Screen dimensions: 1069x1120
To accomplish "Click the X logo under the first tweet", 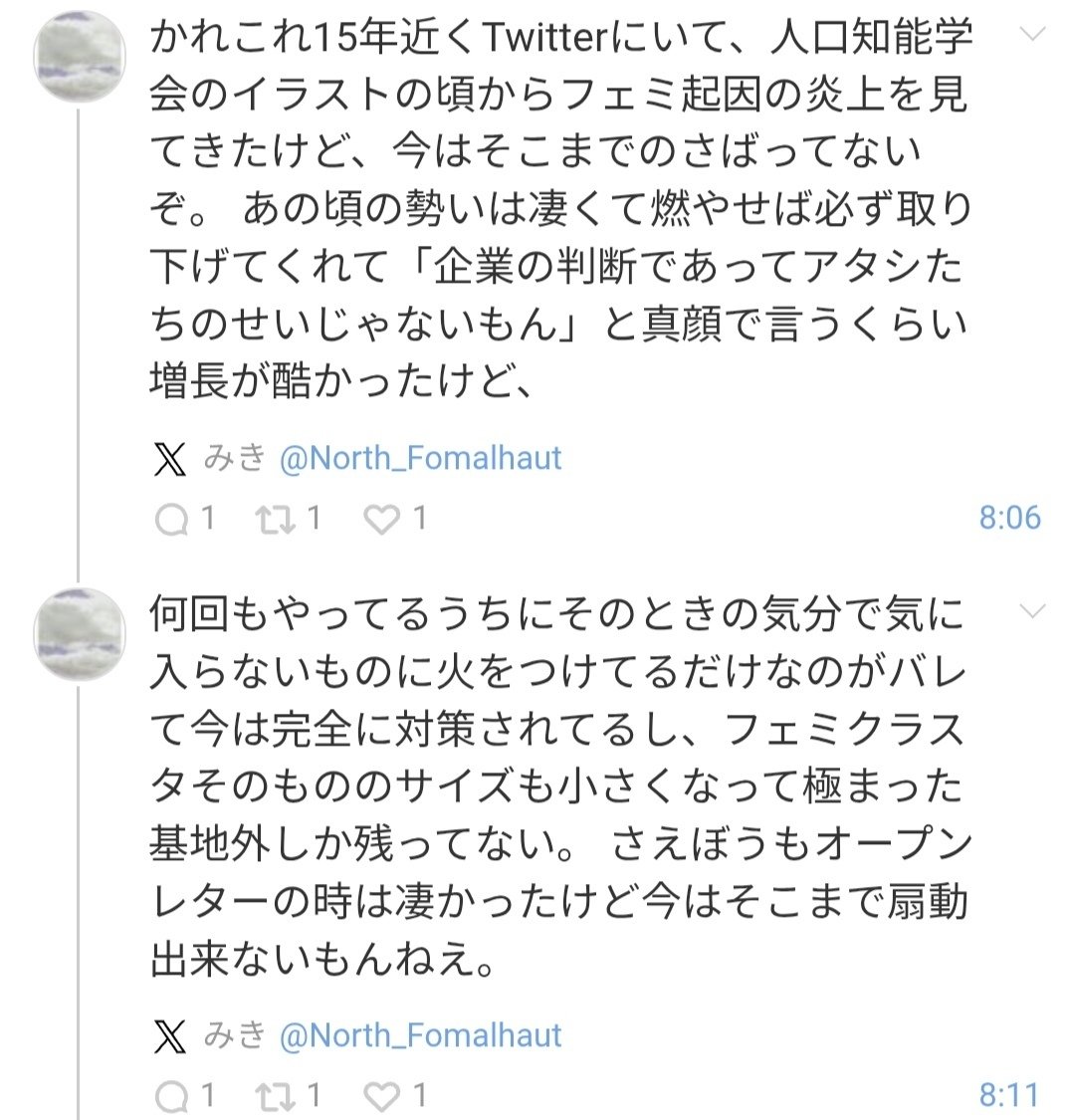I will (x=170, y=458).
